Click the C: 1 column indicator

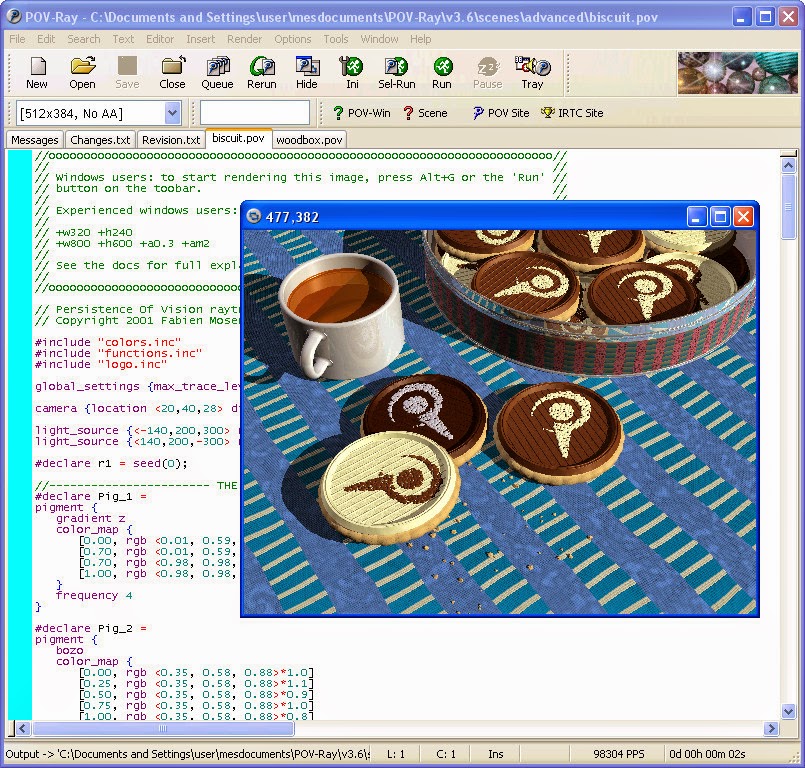point(446,754)
